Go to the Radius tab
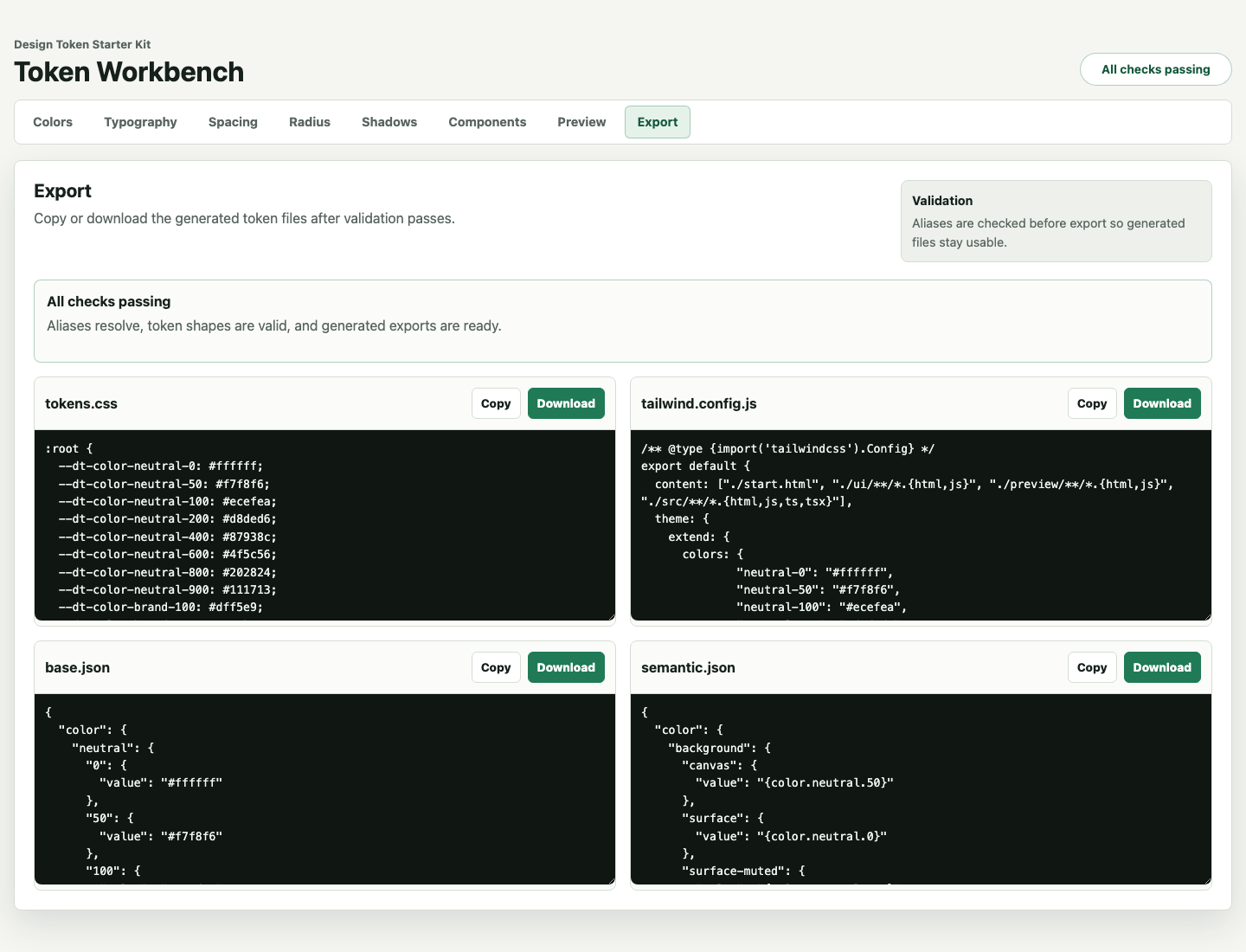The height and width of the screenshot is (952, 1246). point(310,122)
